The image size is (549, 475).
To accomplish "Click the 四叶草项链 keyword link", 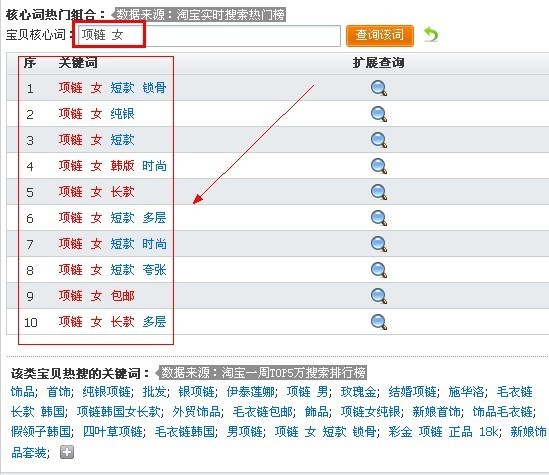I will 112,432.
